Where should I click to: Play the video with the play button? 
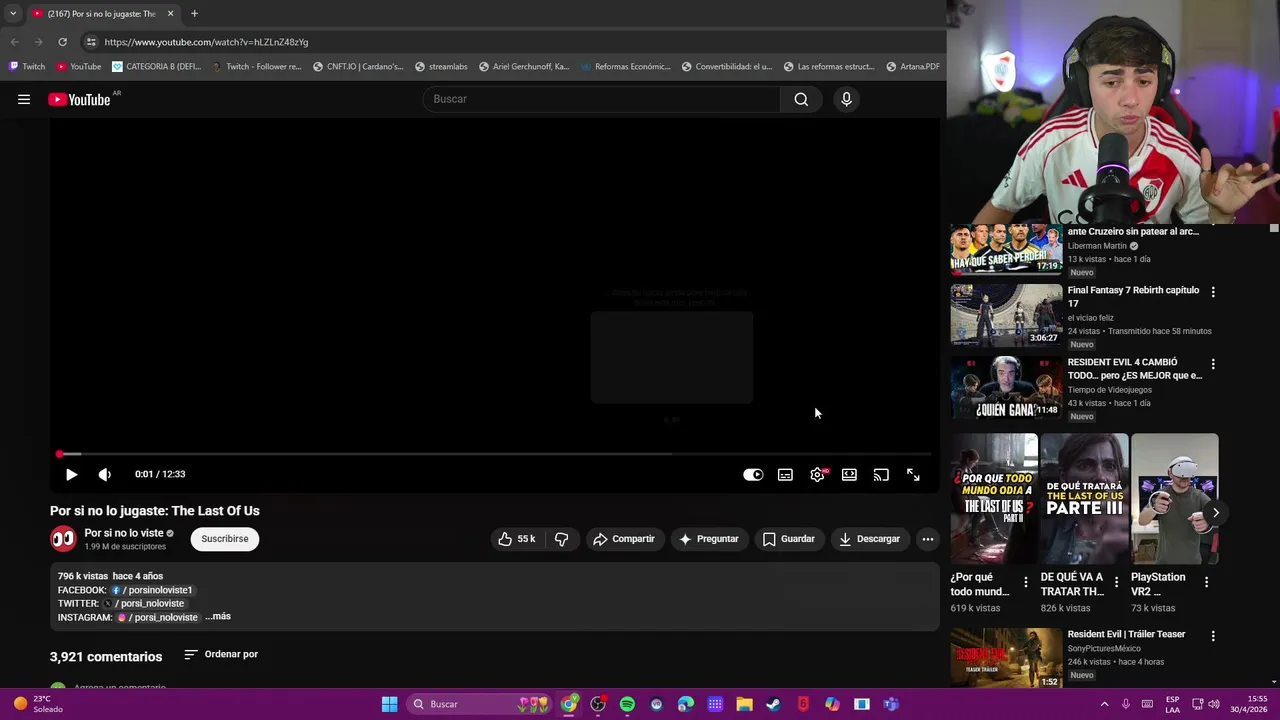pyautogui.click(x=71, y=475)
